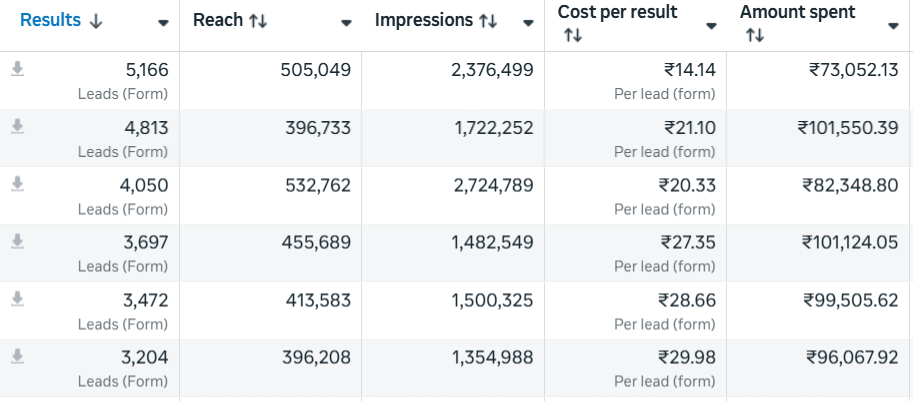Expand the Impressions column dropdown
The image size is (913, 401).
529,23
